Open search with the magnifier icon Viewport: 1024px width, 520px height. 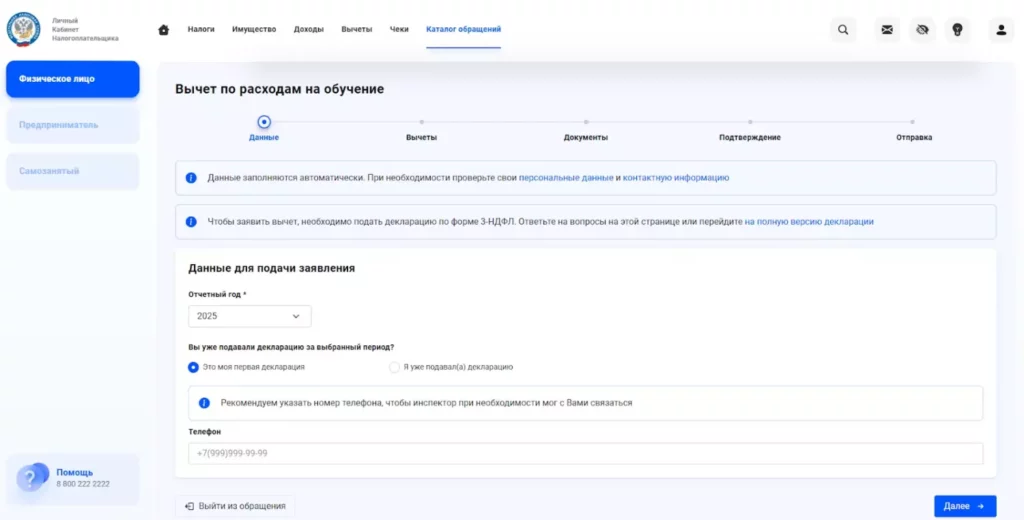point(843,30)
